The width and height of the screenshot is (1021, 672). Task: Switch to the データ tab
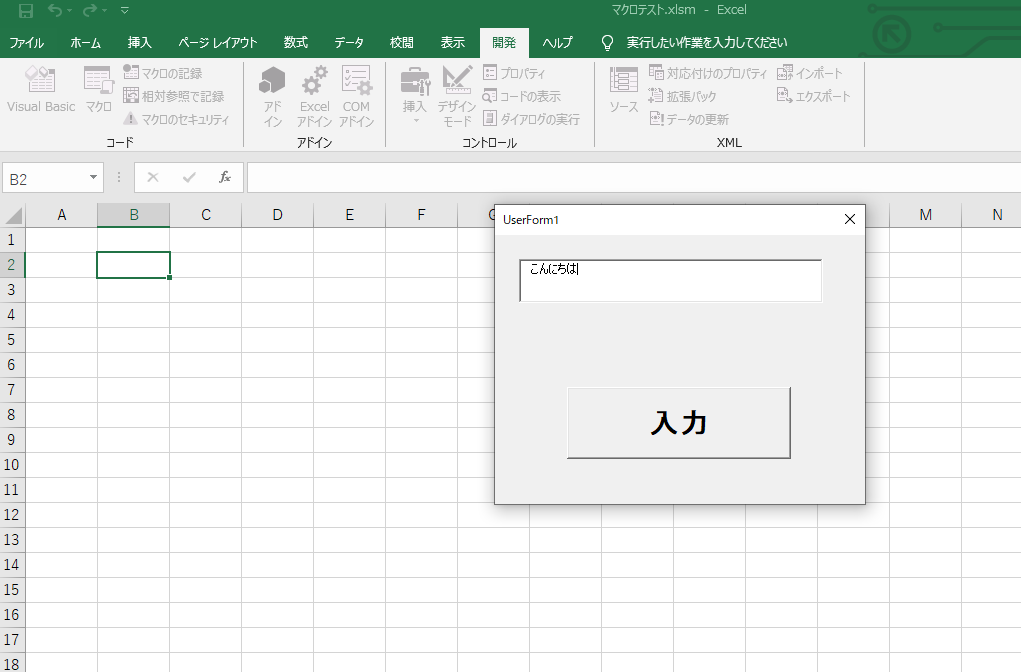pyautogui.click(x=349, y=42)
